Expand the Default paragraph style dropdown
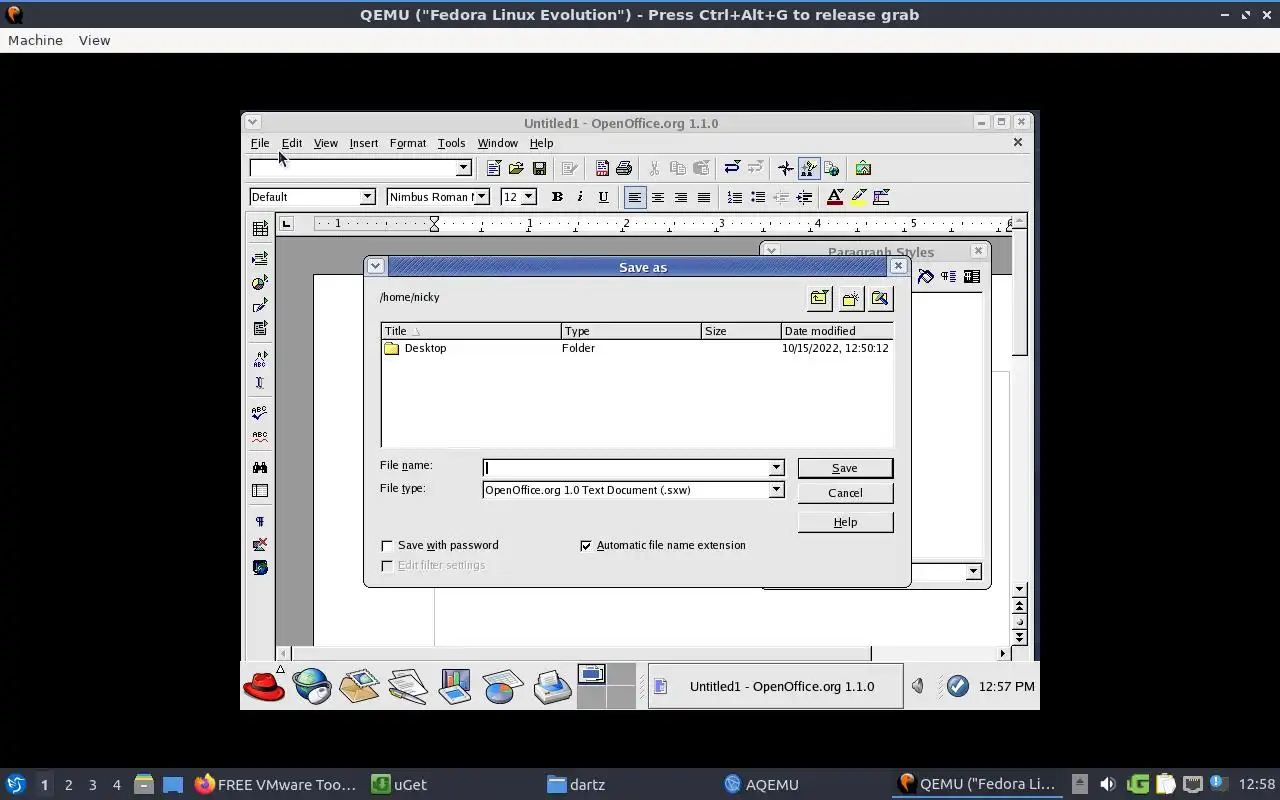The height and width of the screenshot is (800, 1280). coord(367,197)
